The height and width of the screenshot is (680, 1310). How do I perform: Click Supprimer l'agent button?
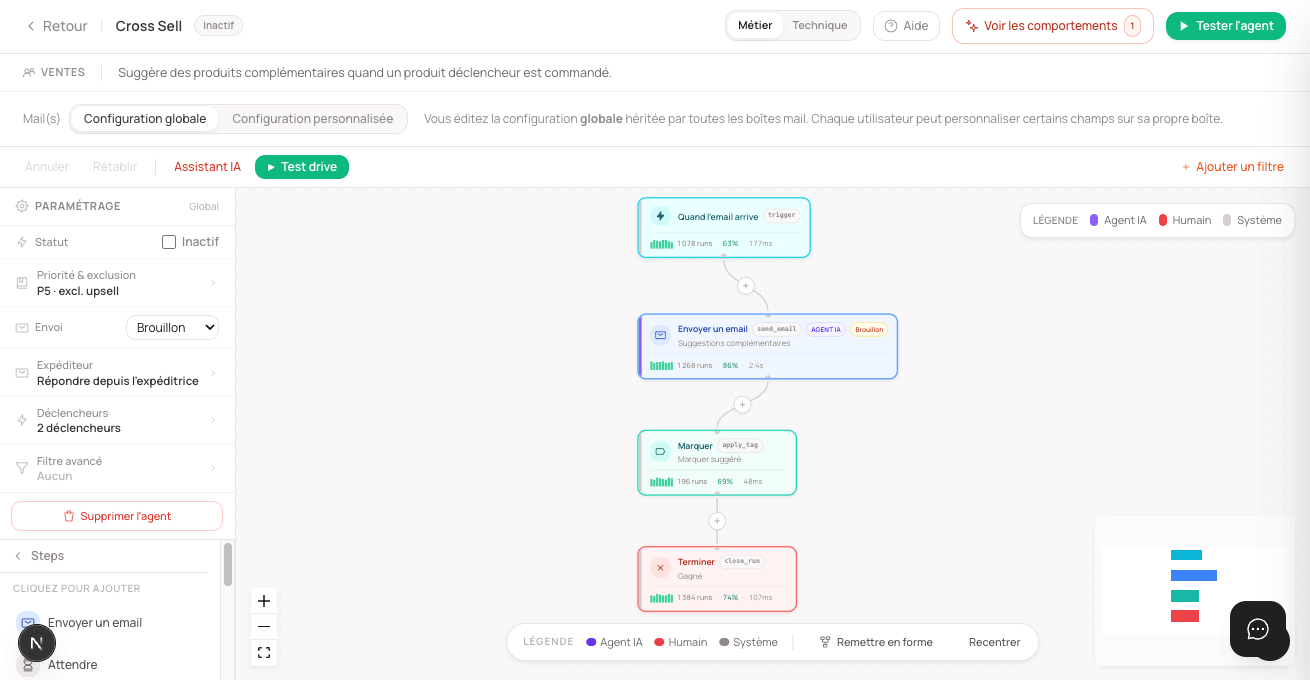click(117, 516)
